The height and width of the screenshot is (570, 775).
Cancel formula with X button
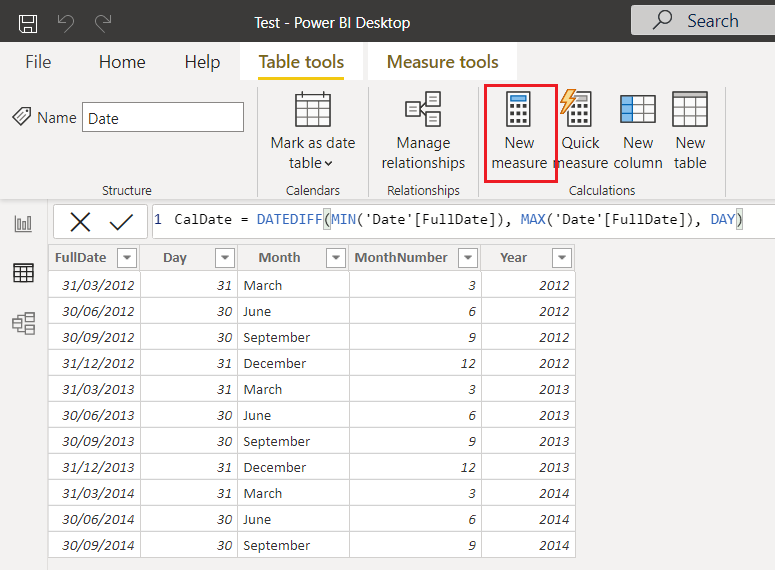point(80,222)
